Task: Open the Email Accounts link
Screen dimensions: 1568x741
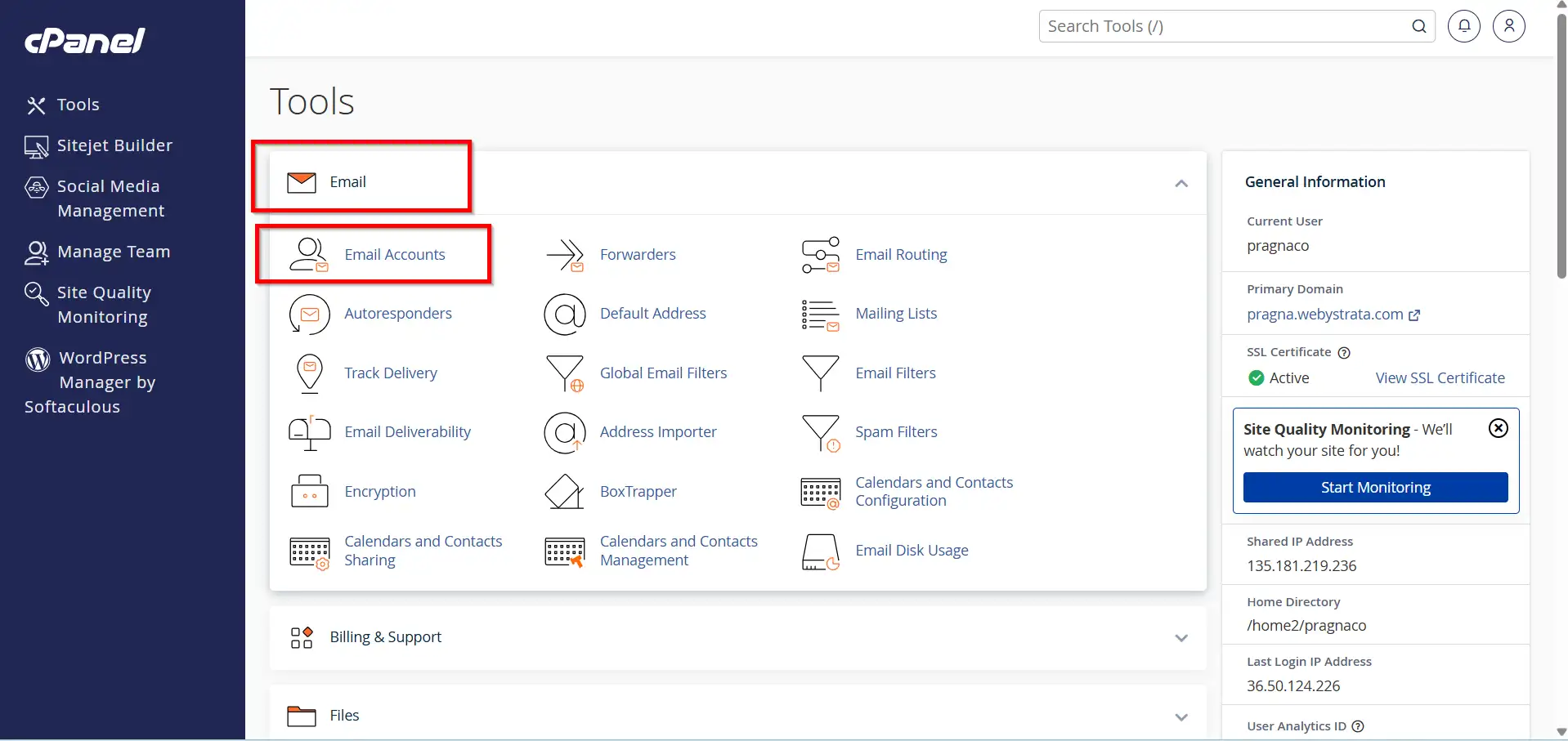Action: pos(395,255)
